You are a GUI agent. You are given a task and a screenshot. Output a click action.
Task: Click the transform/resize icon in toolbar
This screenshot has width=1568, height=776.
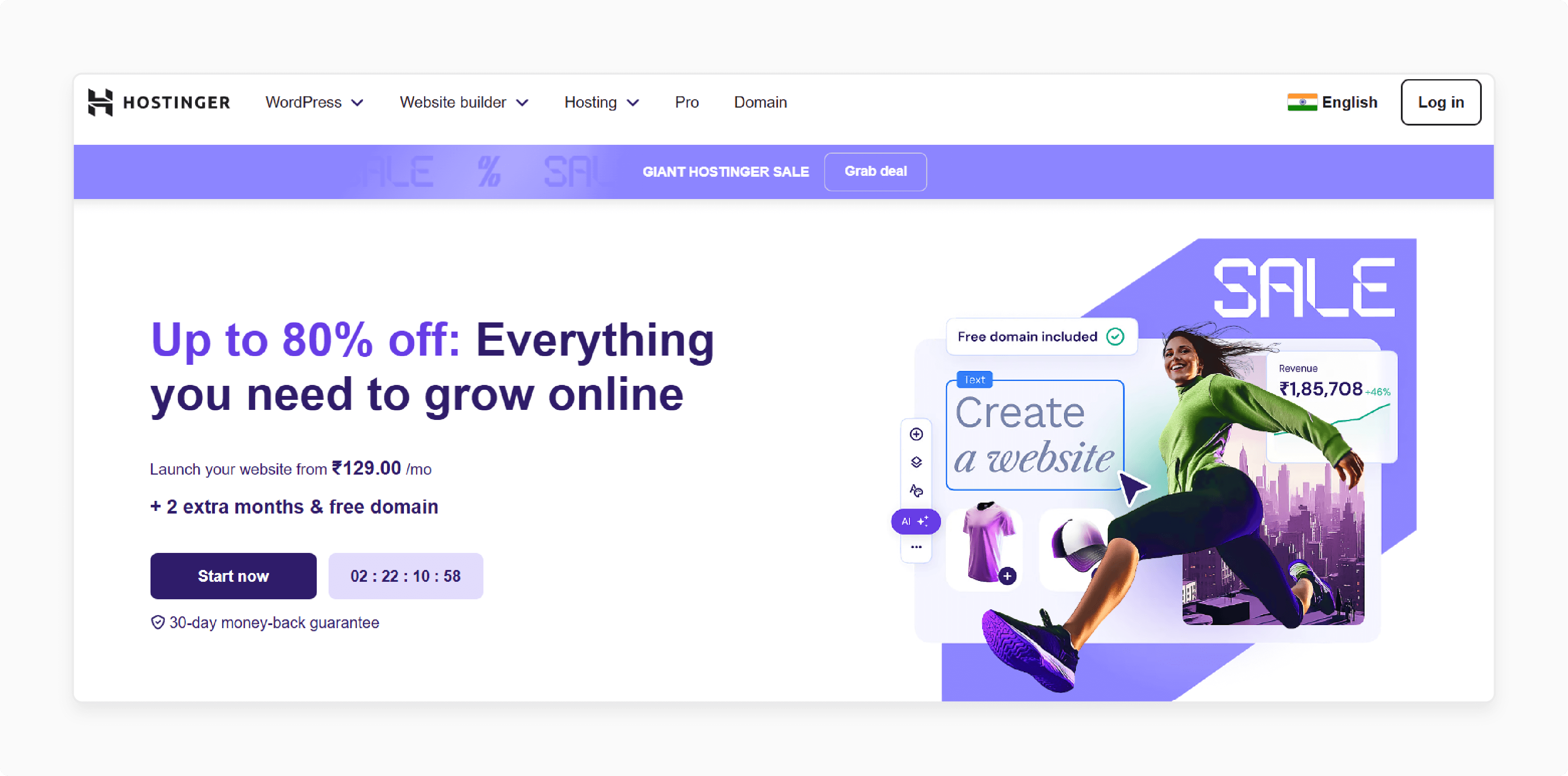(917, 462)
